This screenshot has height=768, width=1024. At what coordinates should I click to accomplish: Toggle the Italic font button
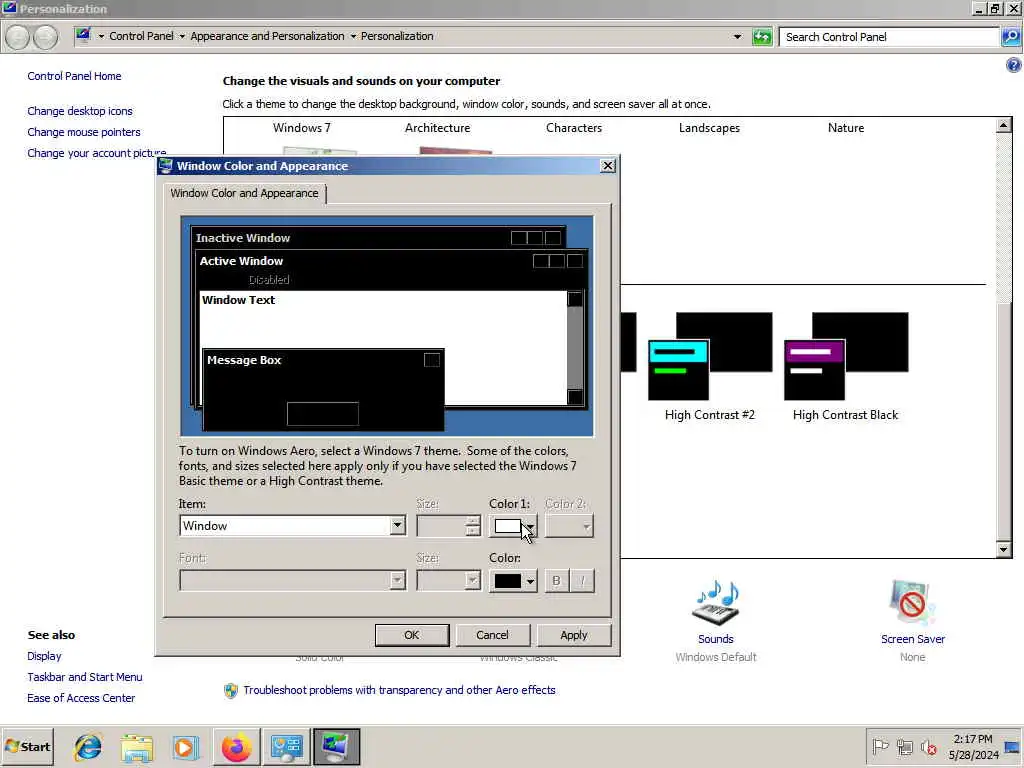pyautogui.click(x=582, y=581)
